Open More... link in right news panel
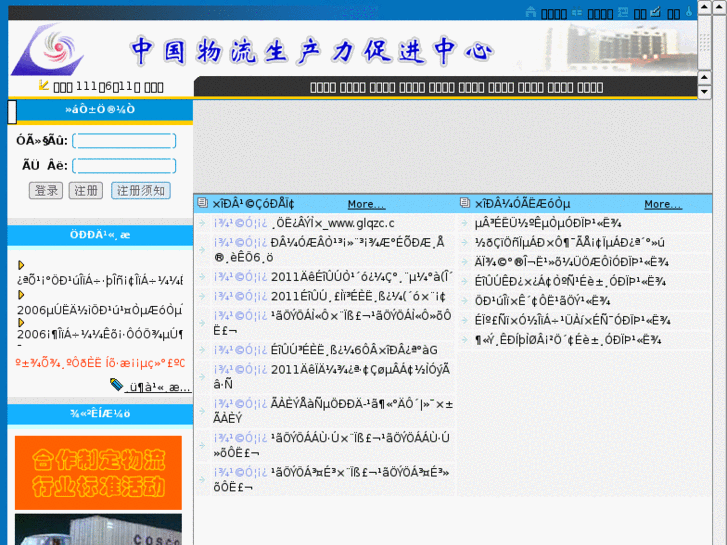 point(663,204)
